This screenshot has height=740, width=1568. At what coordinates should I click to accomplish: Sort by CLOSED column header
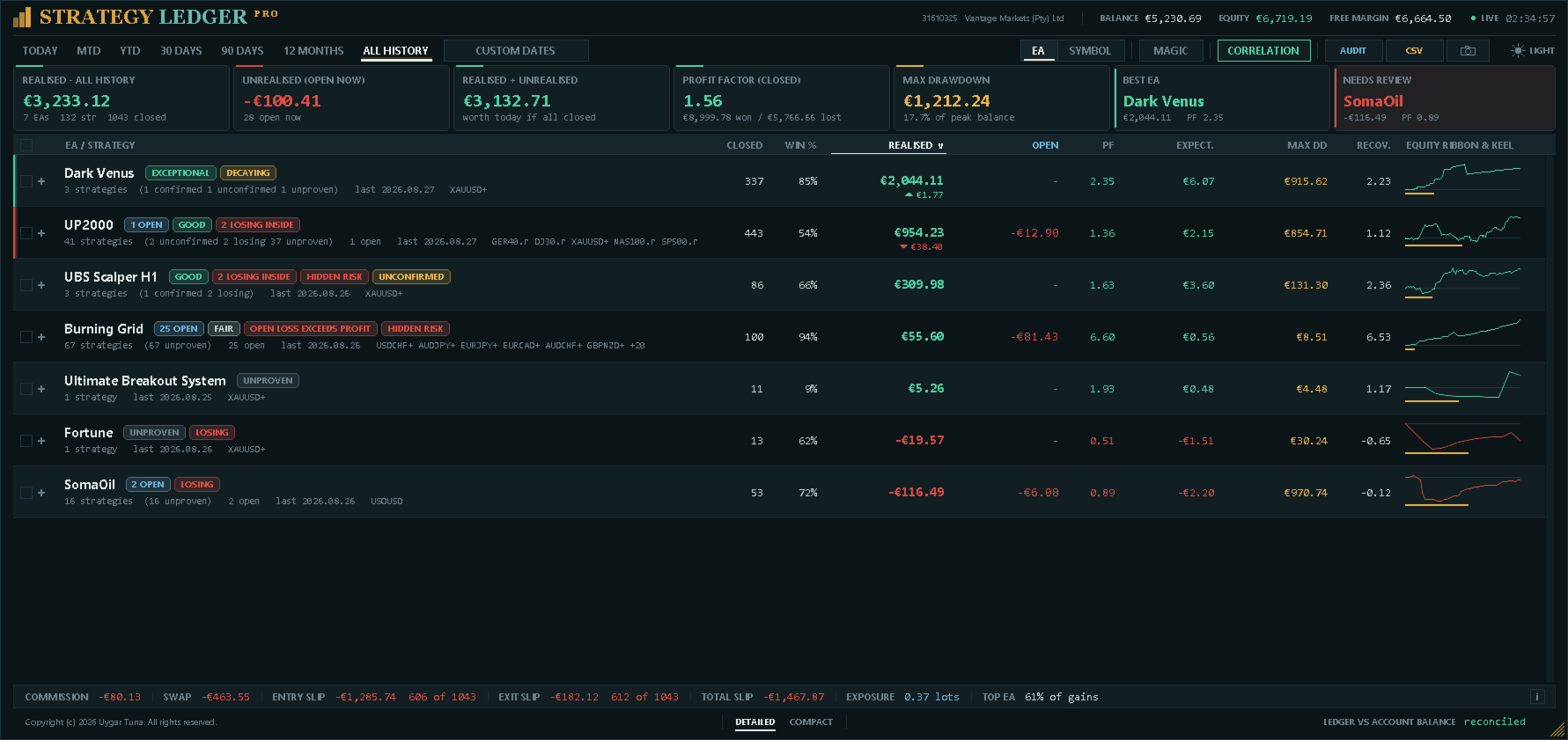[745, 145]
